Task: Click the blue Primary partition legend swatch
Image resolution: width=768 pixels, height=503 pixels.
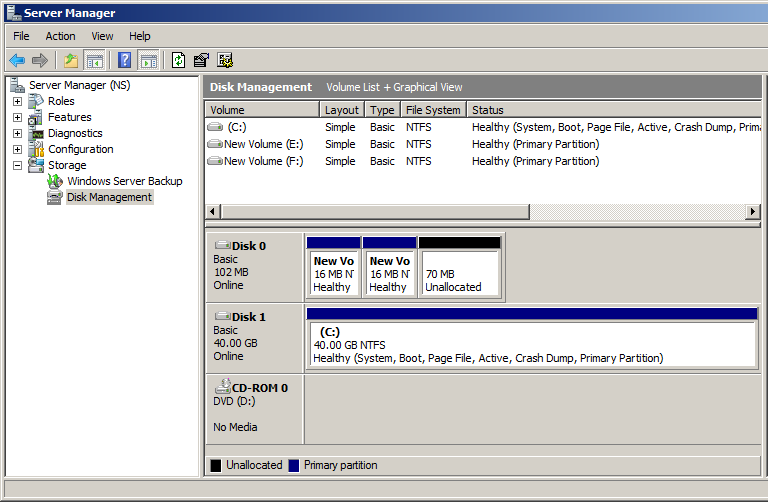Action: coord(293,465)
